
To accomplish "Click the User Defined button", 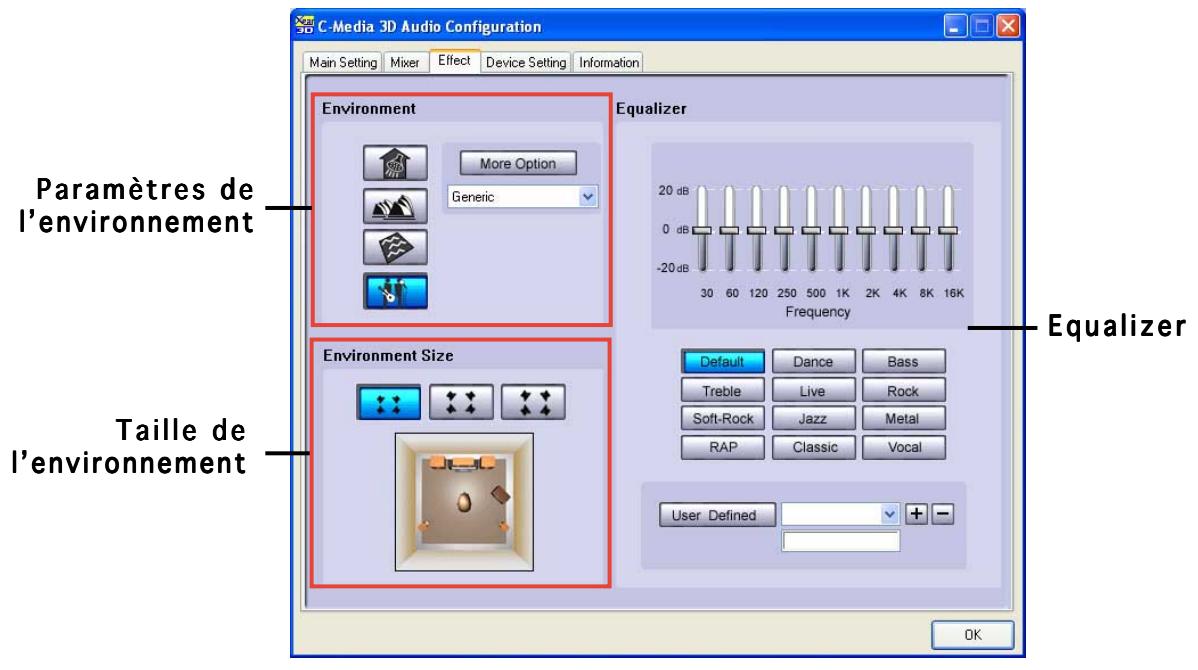I will 717,515.
